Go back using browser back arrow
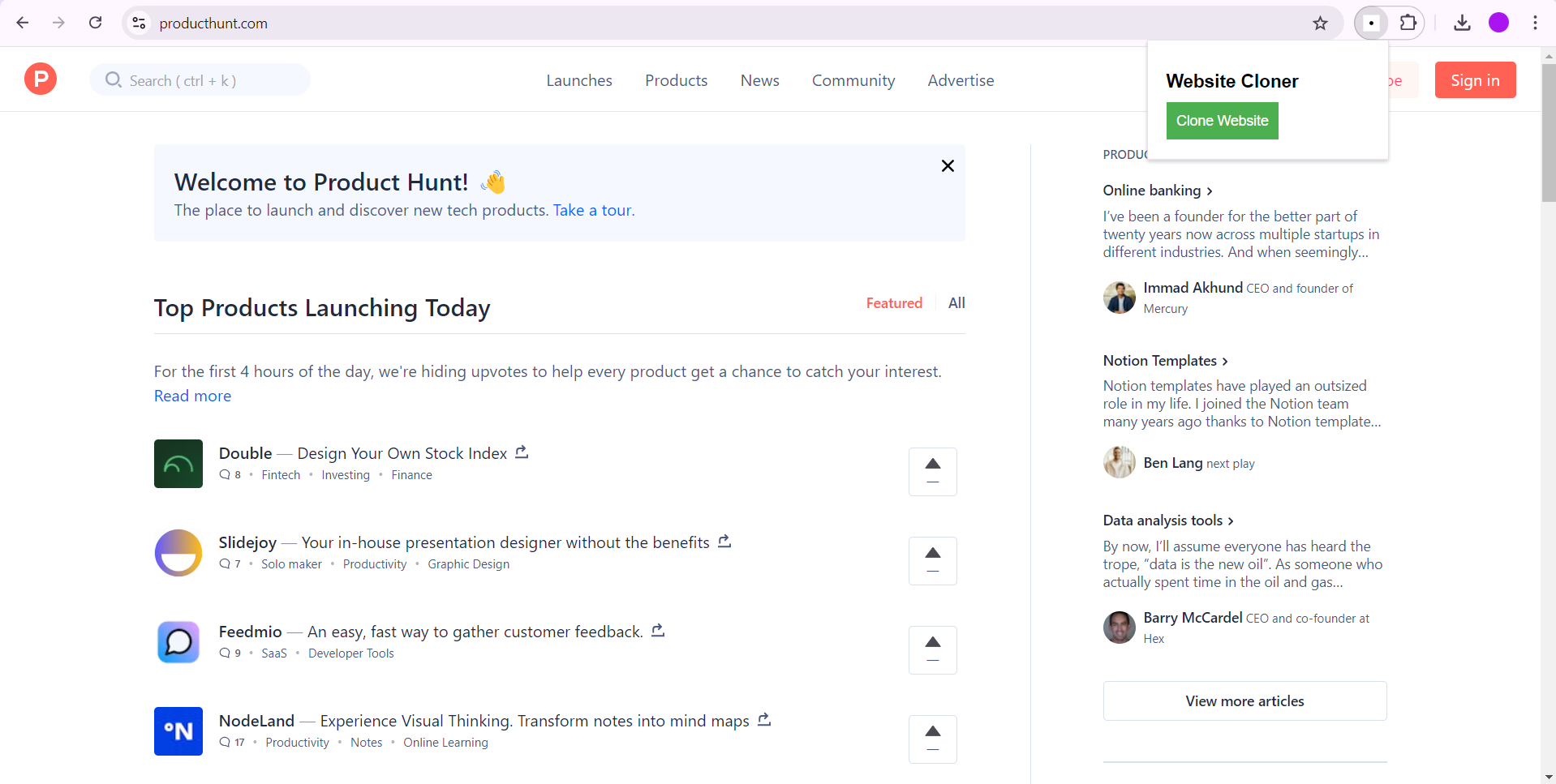 23,23
